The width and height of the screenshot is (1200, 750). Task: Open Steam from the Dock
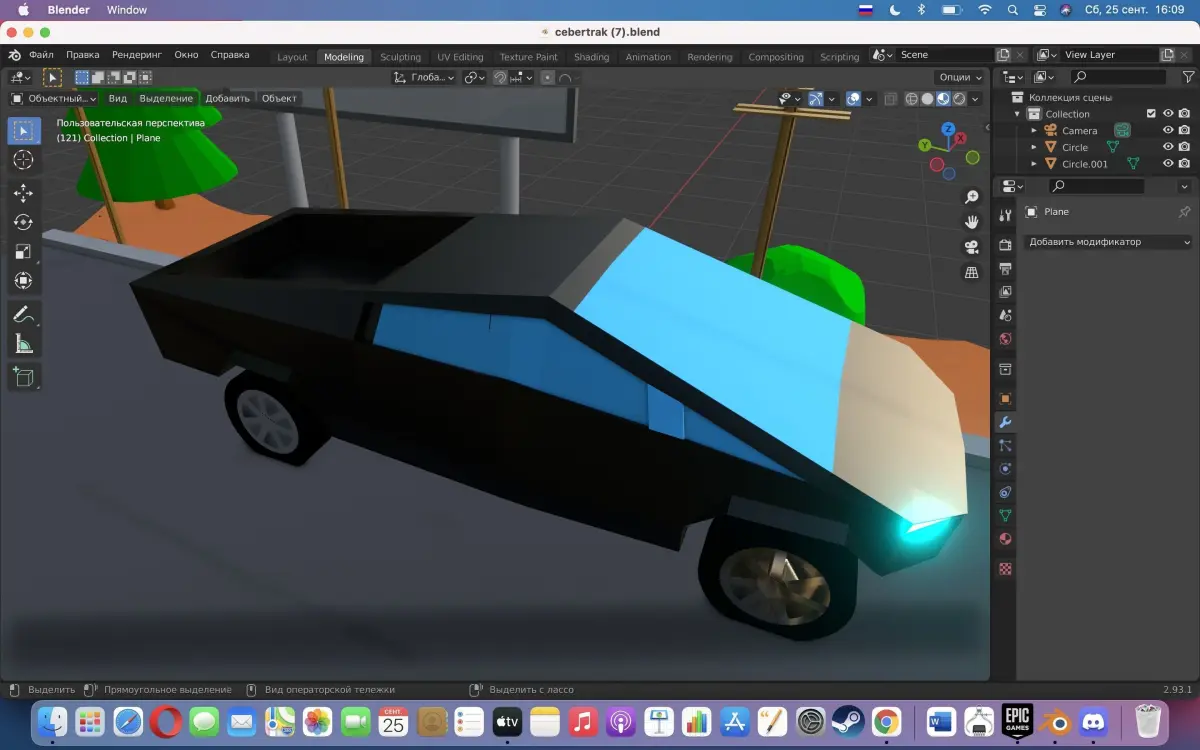848,721
